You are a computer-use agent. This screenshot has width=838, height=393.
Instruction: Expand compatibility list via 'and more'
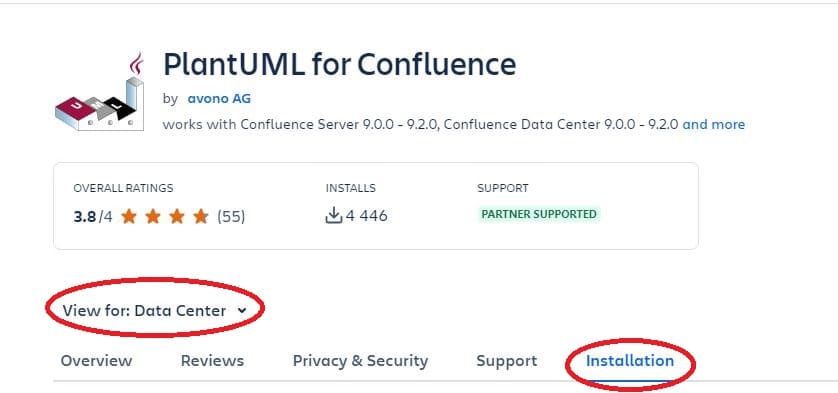point(713,125)
